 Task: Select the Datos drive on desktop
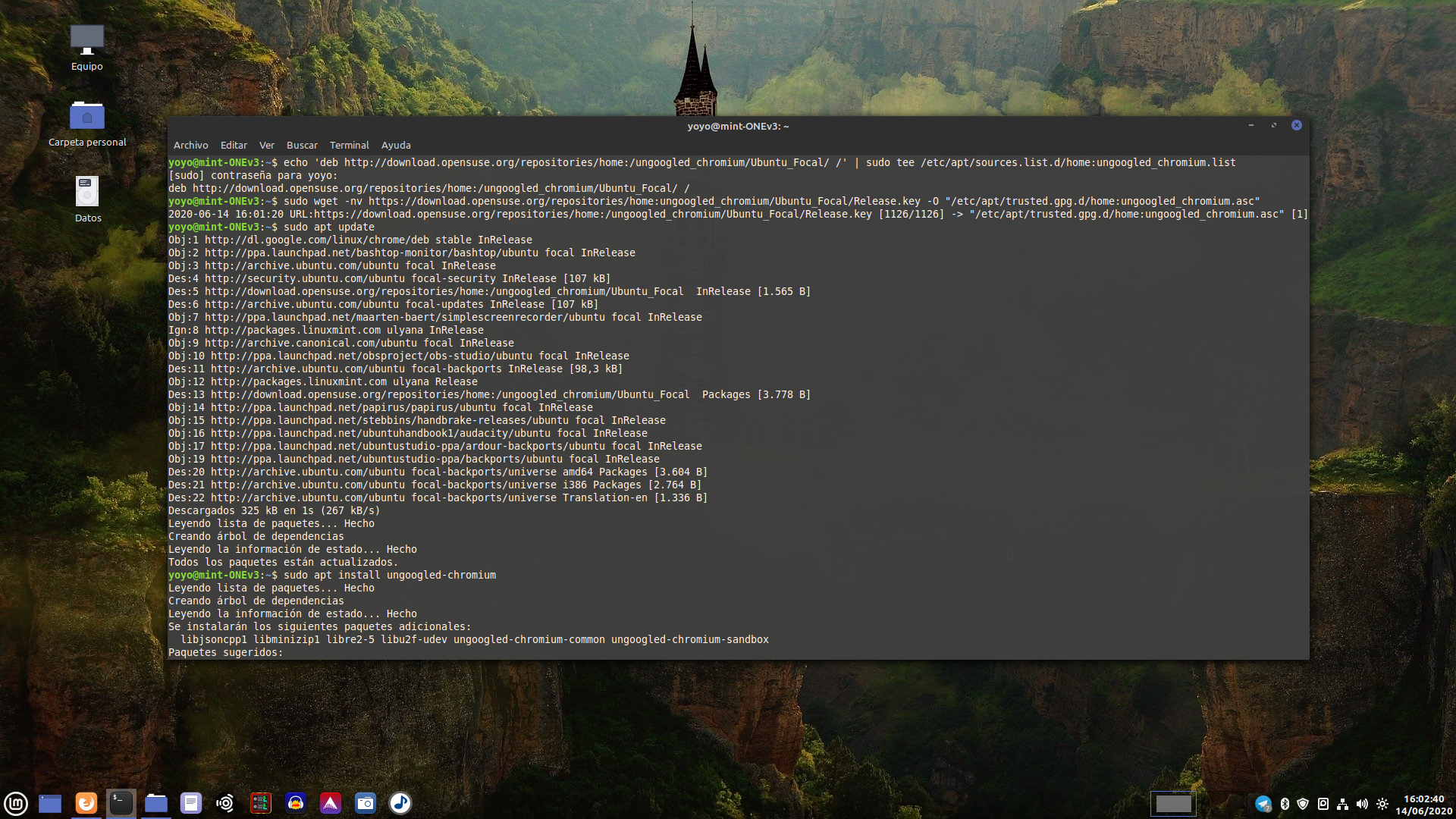pyautogui.click(x=87, y=193)
